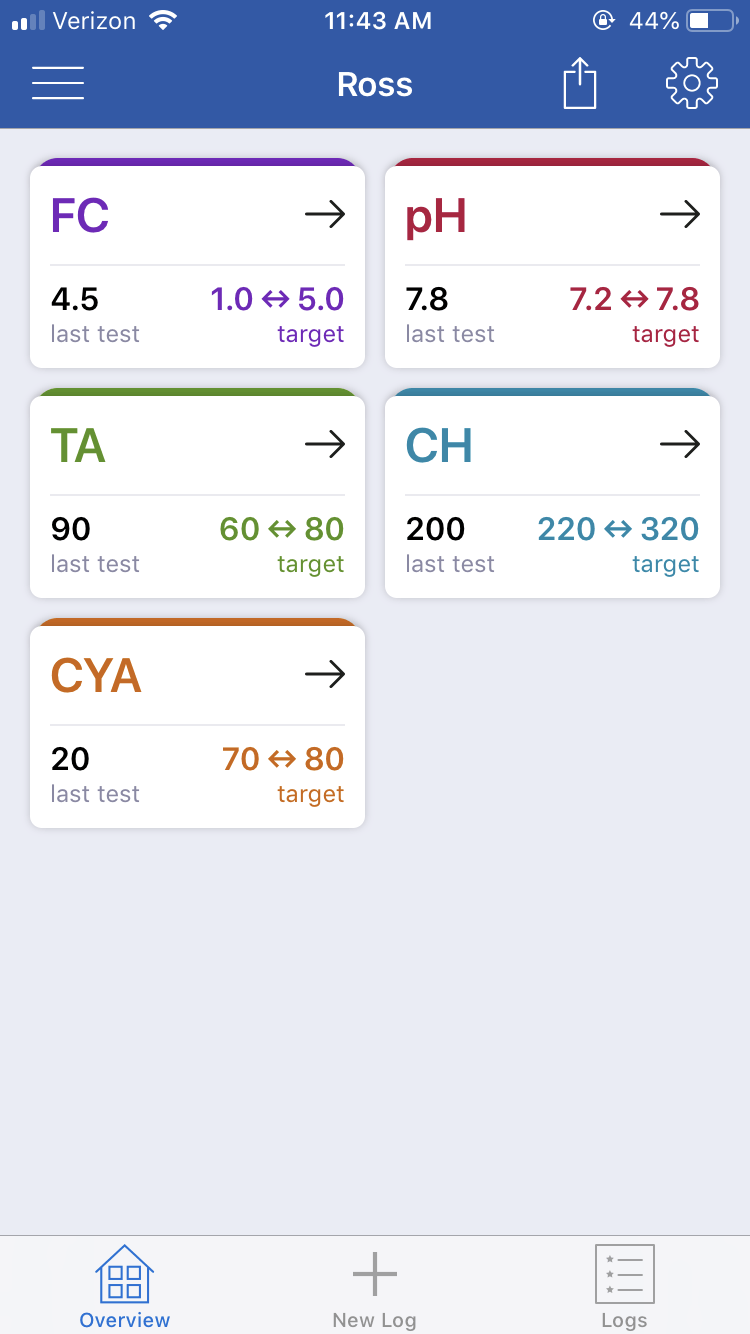Select the New Log tab label

coord(375,1320)
